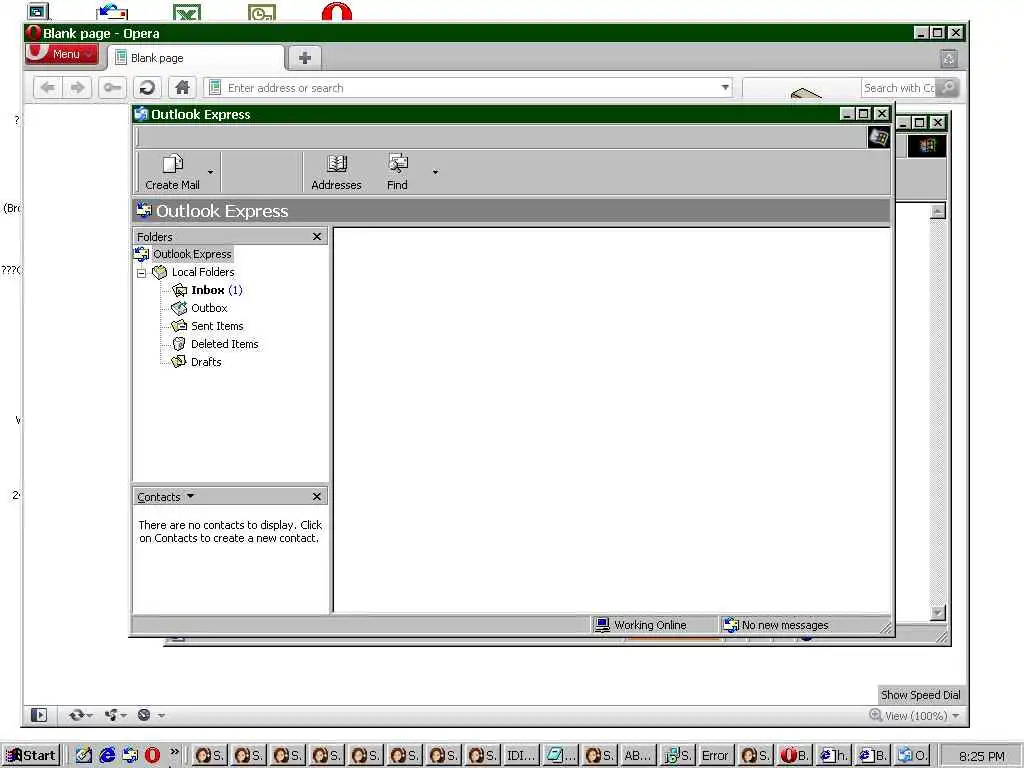1024x768 pixels.
Task: Click the Windows logo throbber in Outlook Express
Action: pos(878,138)
